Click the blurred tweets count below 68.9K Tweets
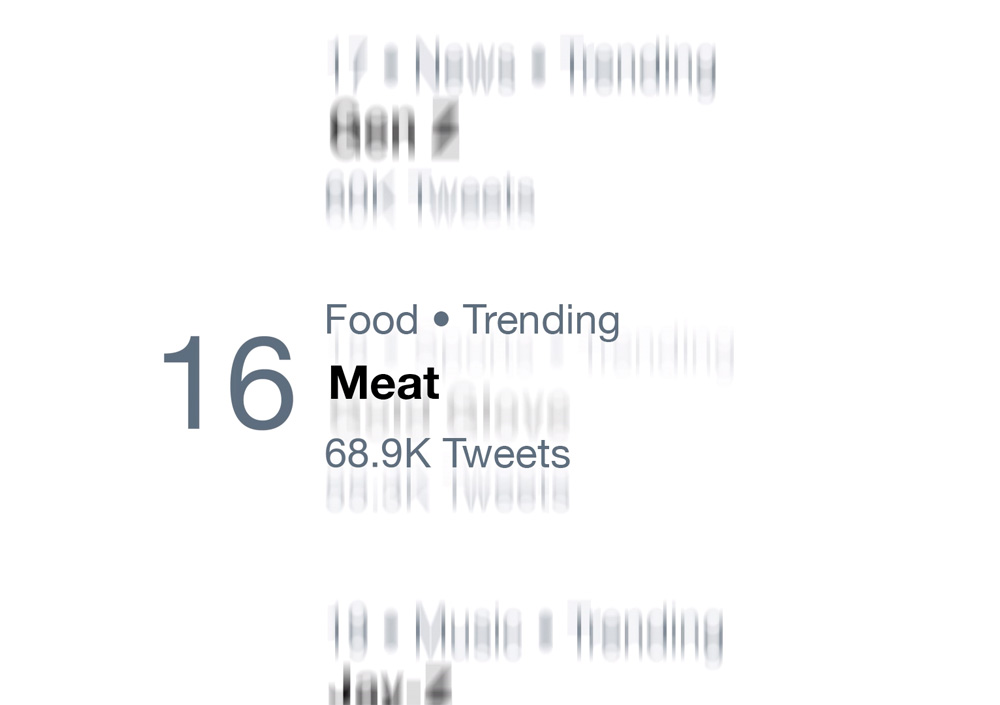1000x705 pixels. 447,492
